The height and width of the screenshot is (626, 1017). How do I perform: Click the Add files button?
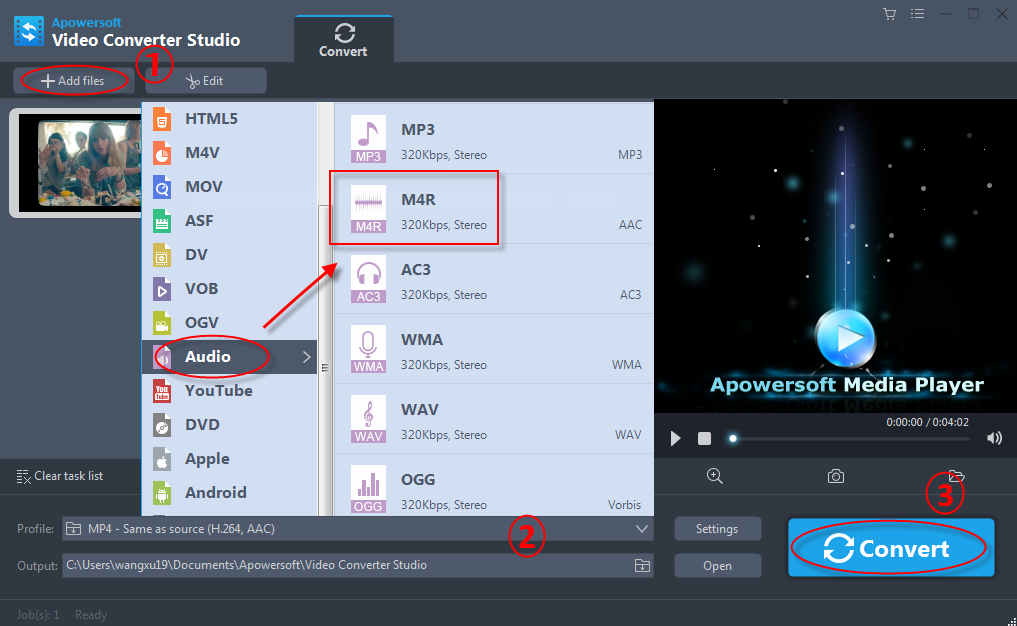[73, 80]
